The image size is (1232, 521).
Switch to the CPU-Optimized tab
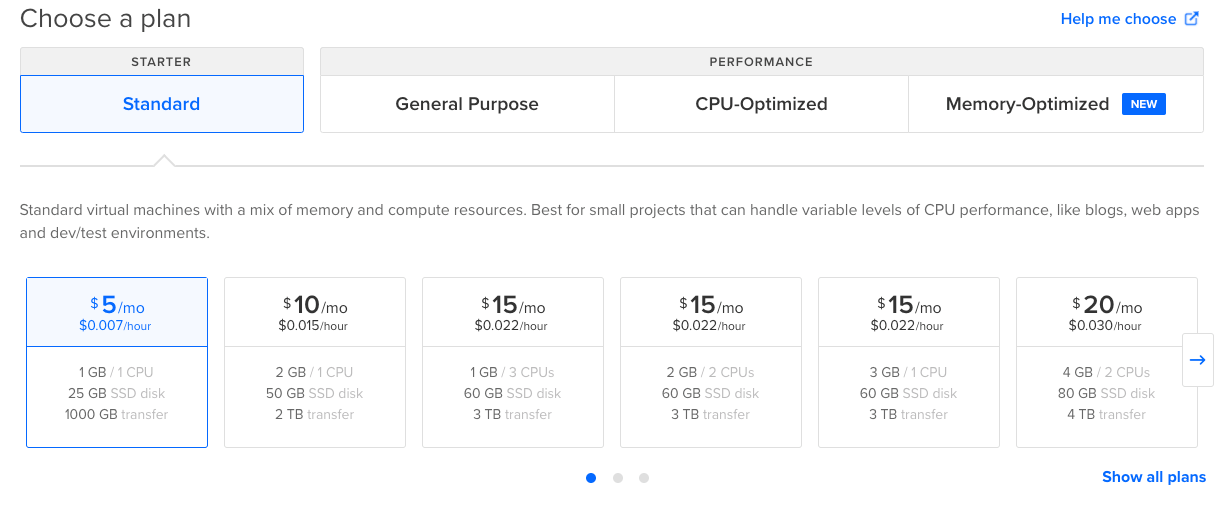(761, 104)
